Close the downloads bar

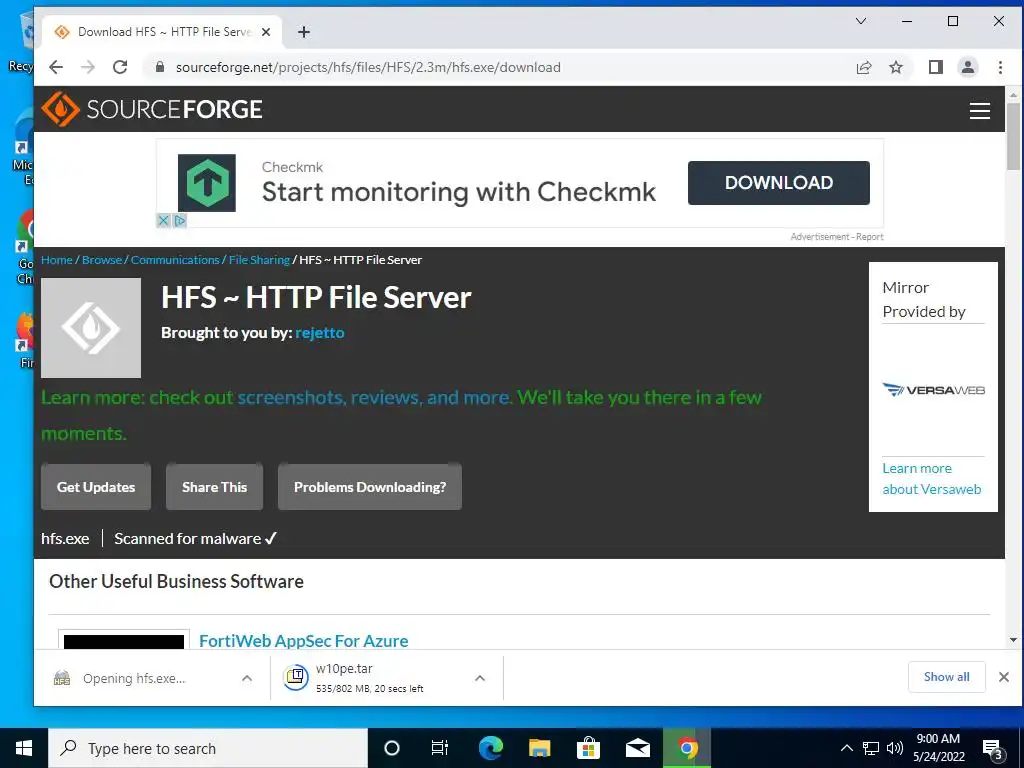click(x=1004, y=677)
